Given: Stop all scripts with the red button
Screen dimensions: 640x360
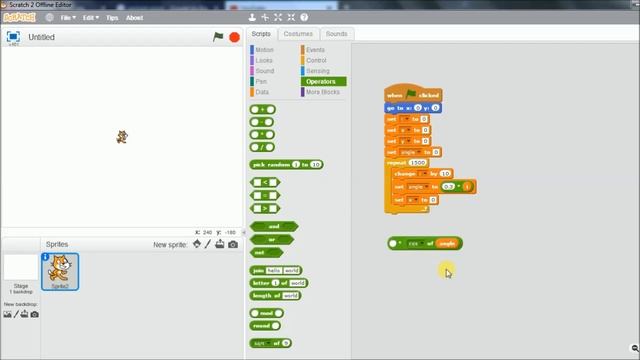Looking at the screenshot, I should point(234,37).
